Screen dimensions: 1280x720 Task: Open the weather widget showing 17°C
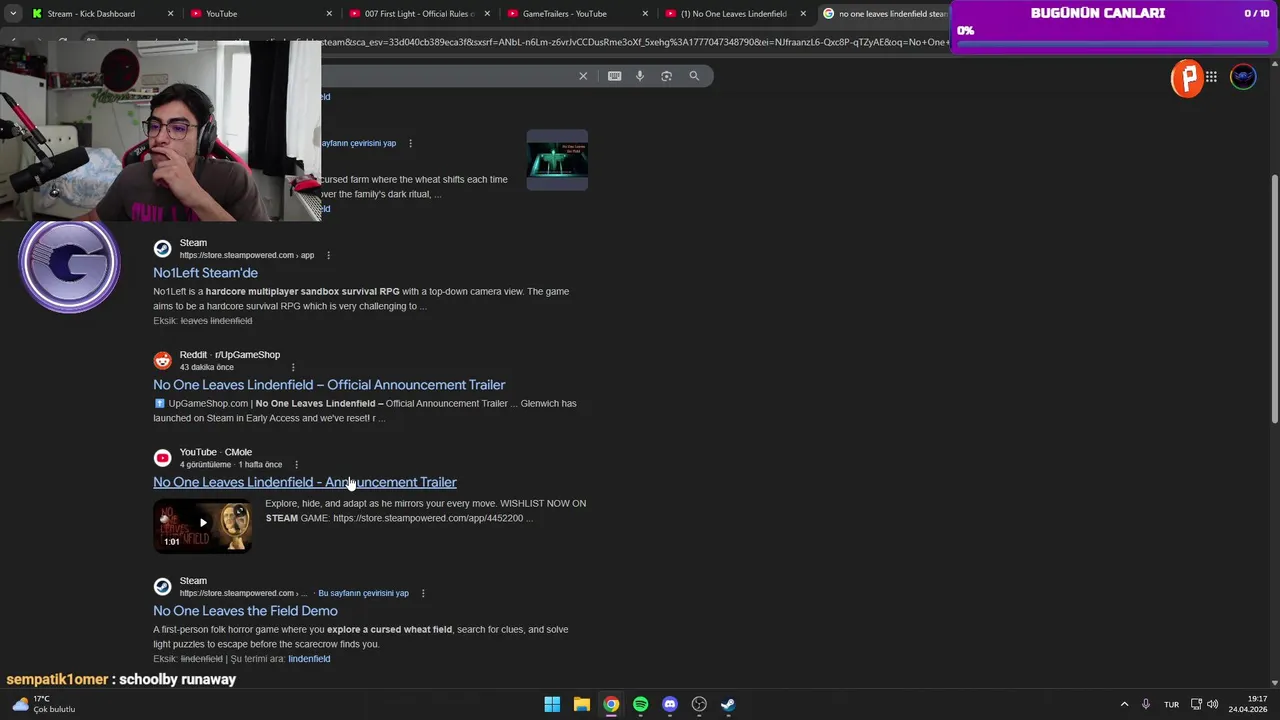click(x=42, y=704)
